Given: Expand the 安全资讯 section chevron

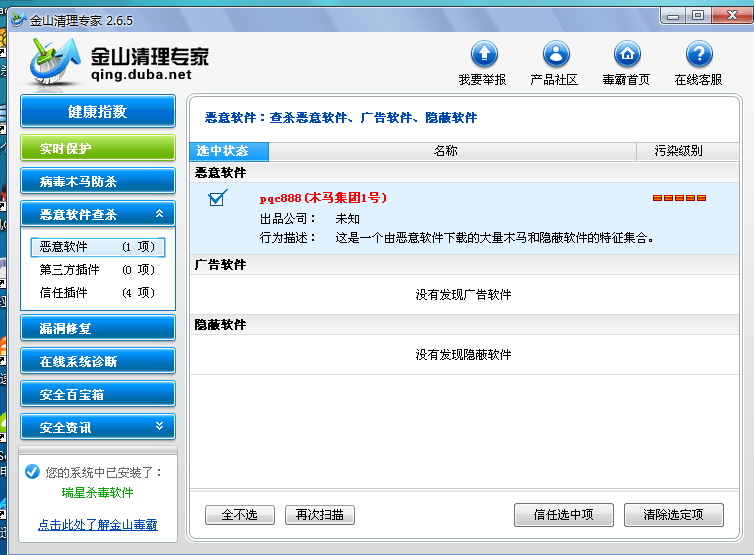Looking at the screenshot, I should (160, 426).
